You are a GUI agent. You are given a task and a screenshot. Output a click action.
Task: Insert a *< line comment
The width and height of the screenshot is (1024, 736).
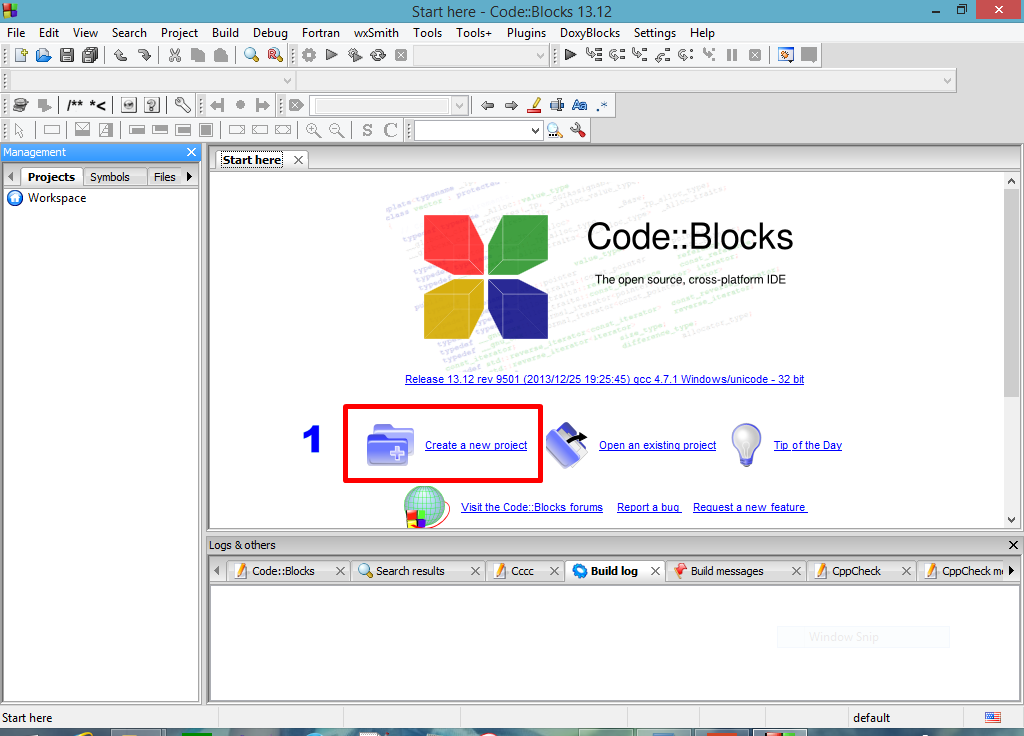98,105
